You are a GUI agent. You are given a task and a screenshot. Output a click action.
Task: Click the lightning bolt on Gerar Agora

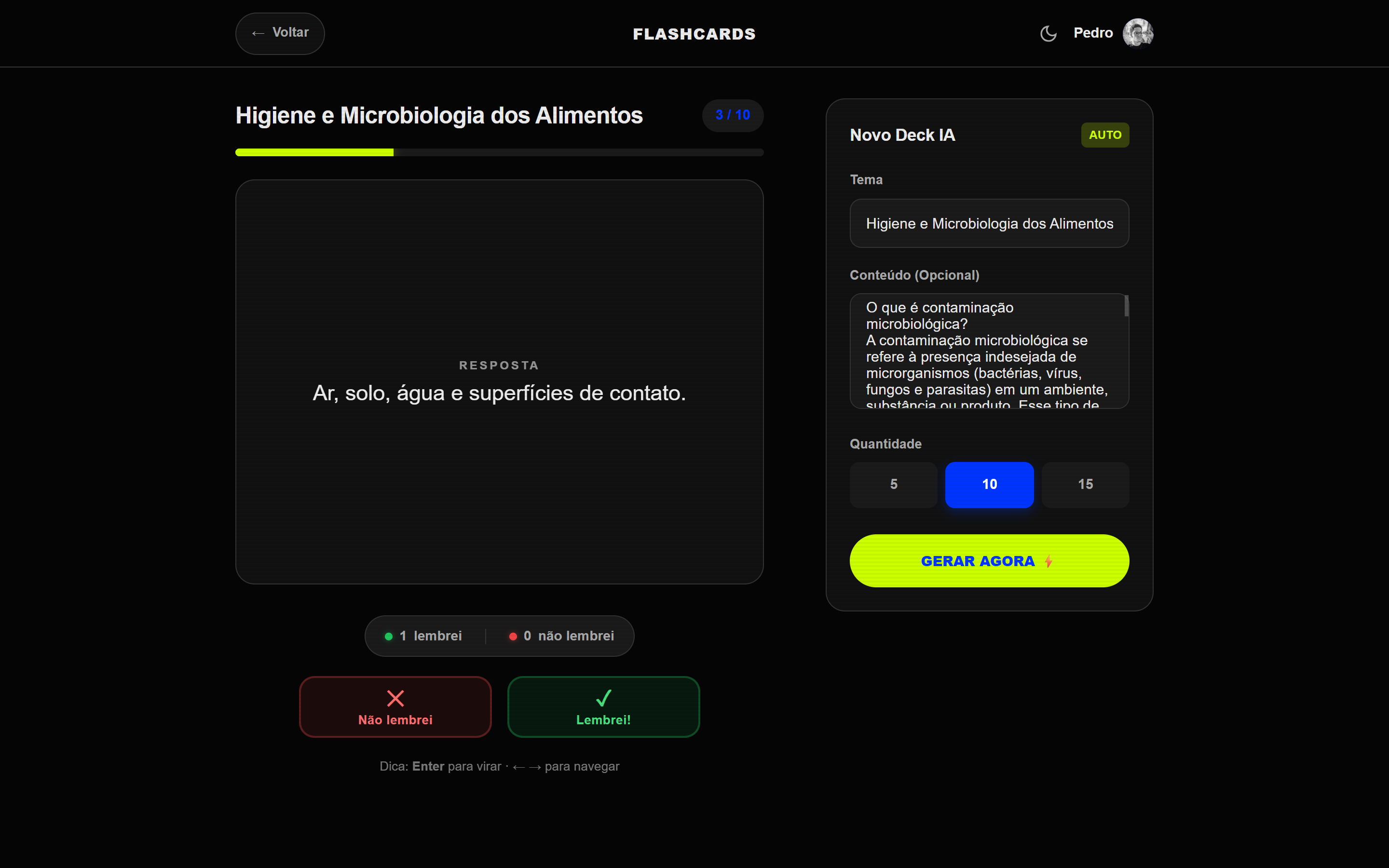click(1049, 561)
